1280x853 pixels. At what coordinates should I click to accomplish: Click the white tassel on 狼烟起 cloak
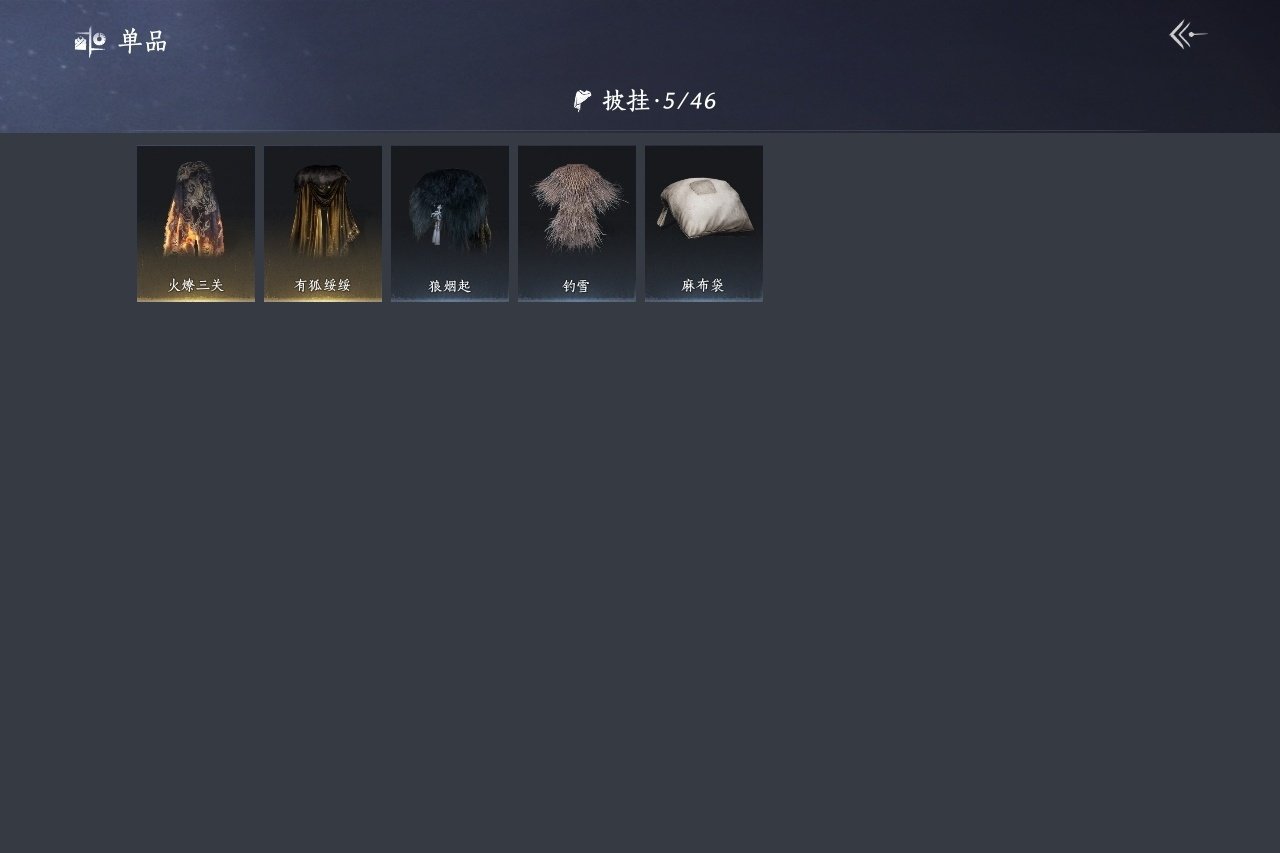point(437,226)
